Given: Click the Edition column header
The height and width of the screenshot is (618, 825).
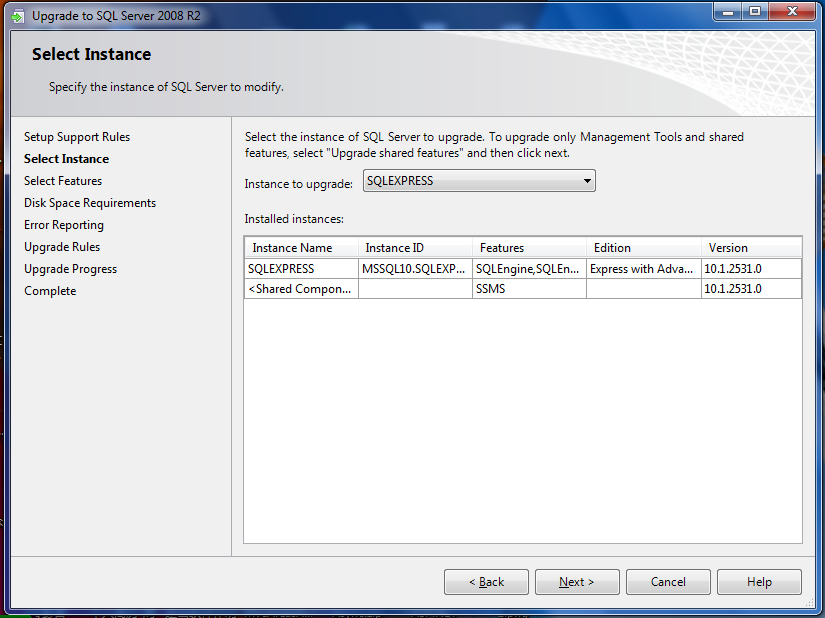Looking at the screenshot, I should click(x=643, y=248).
